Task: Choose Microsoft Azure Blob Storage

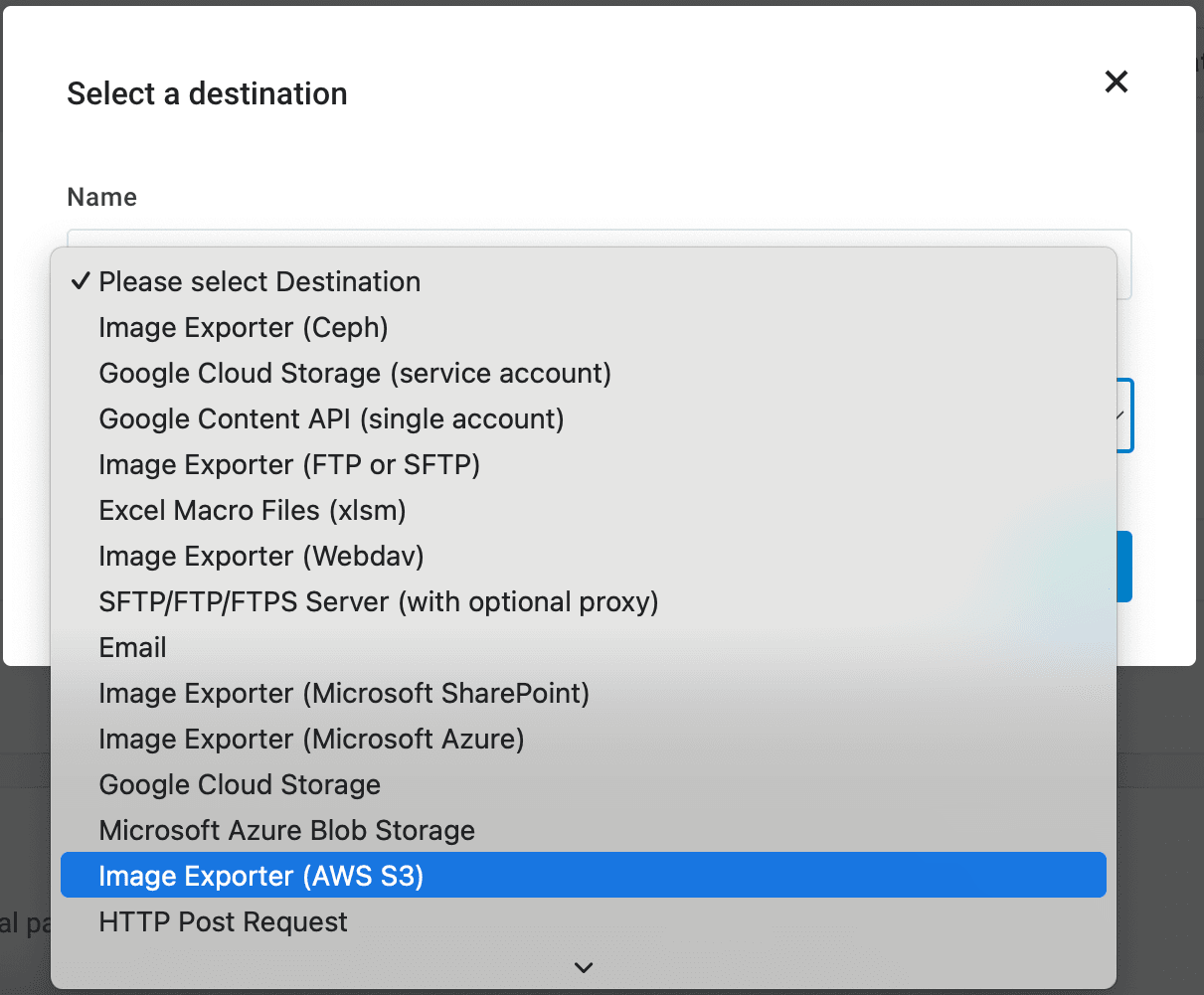Action: [x=287, y=831]
